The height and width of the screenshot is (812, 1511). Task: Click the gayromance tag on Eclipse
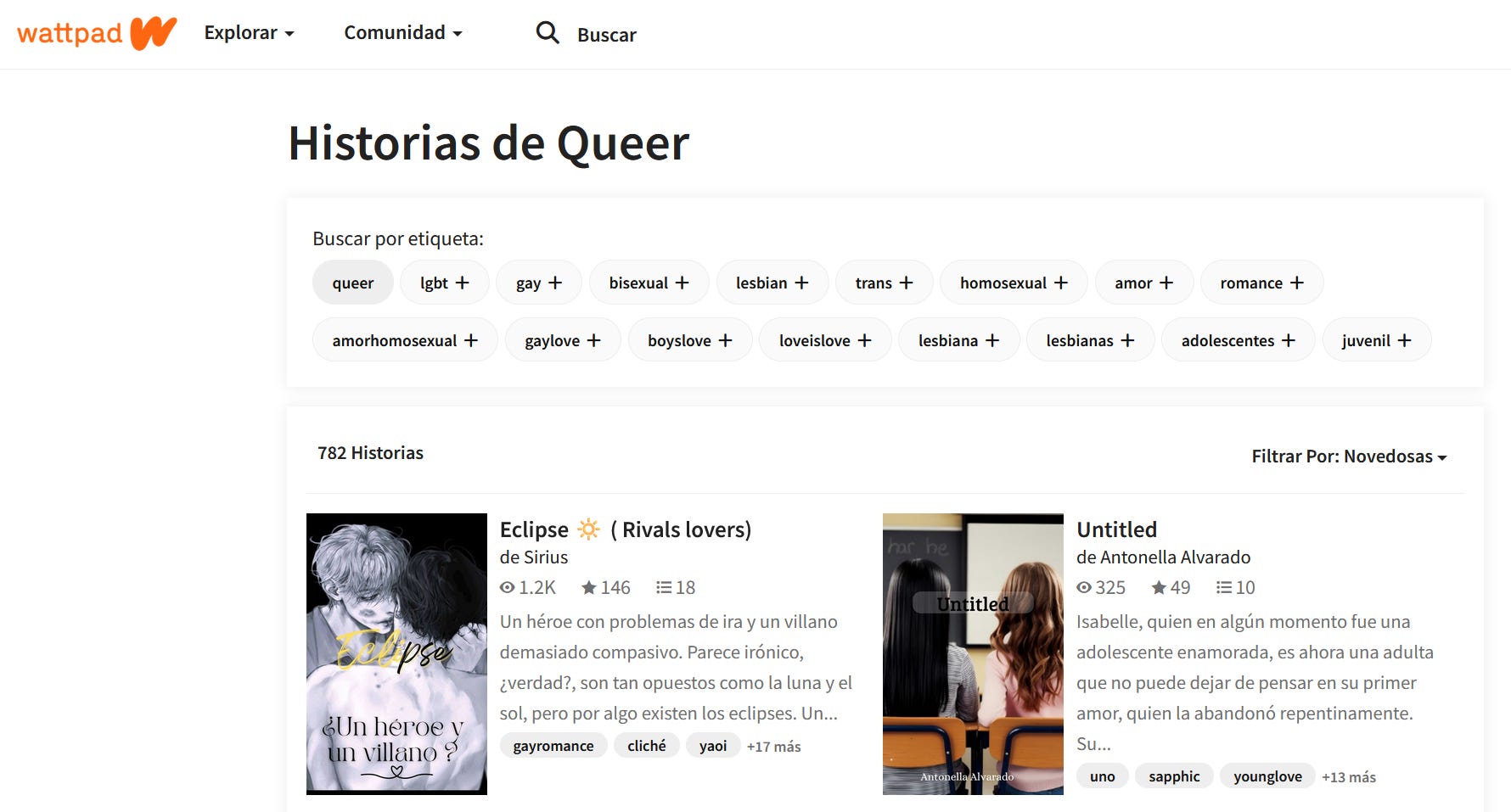point(553,746)
